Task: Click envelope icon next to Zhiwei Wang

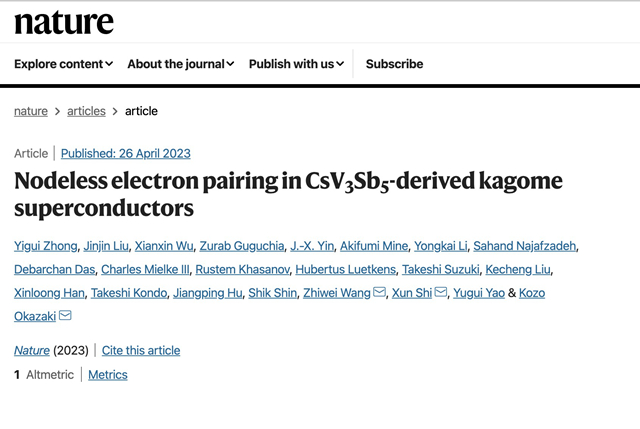Action: pos(379,292)
